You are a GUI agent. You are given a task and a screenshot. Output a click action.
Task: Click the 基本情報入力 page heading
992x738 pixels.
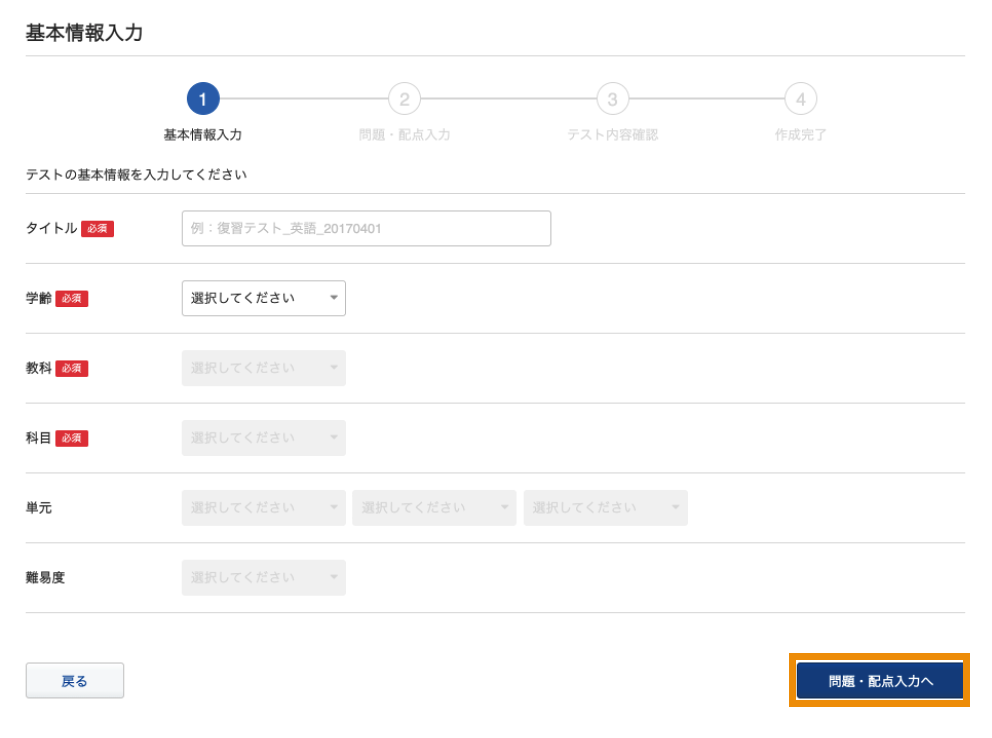(84, 33)
